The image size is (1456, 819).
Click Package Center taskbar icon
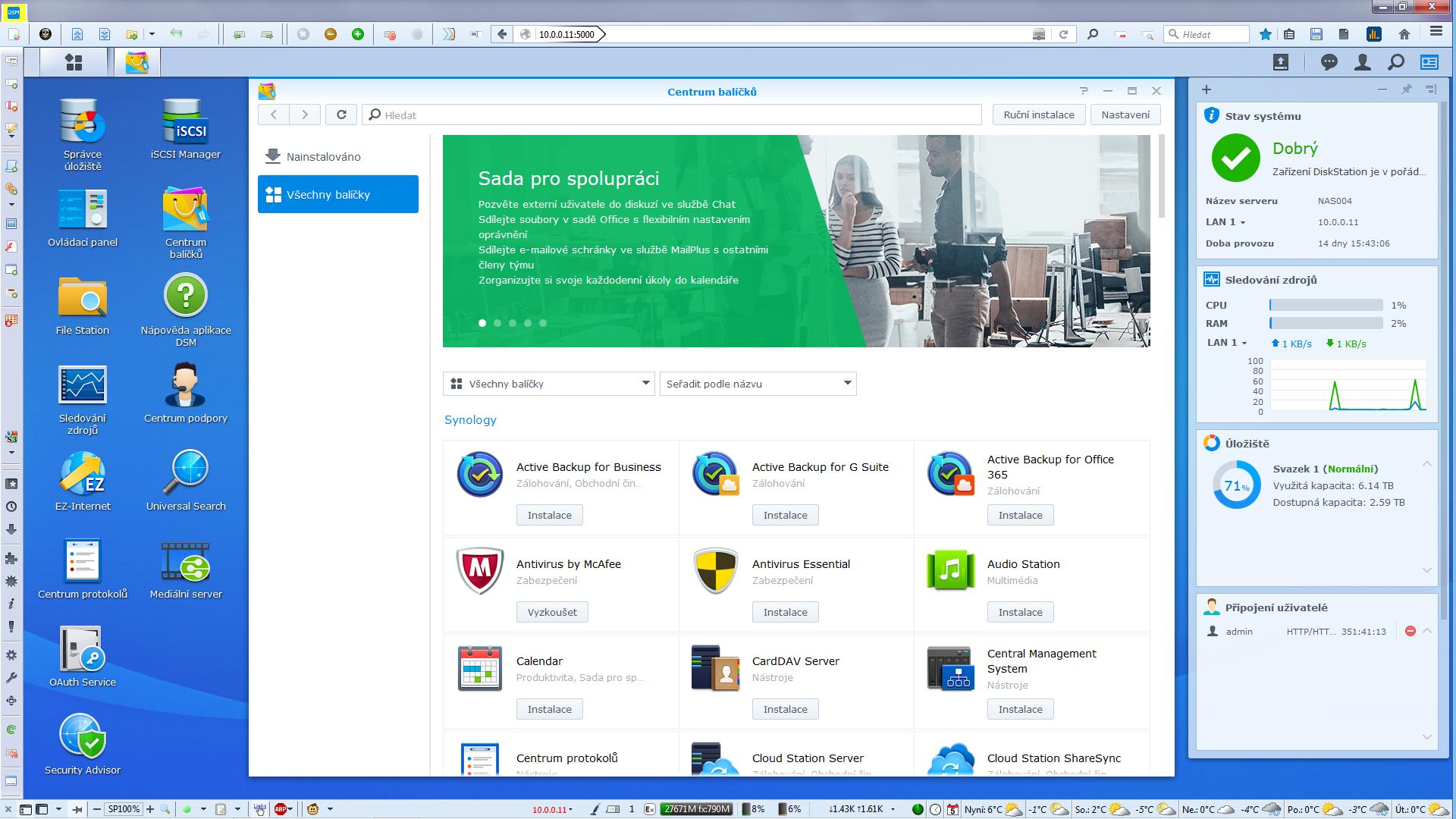pyautogui.click(x=137, y=62)
